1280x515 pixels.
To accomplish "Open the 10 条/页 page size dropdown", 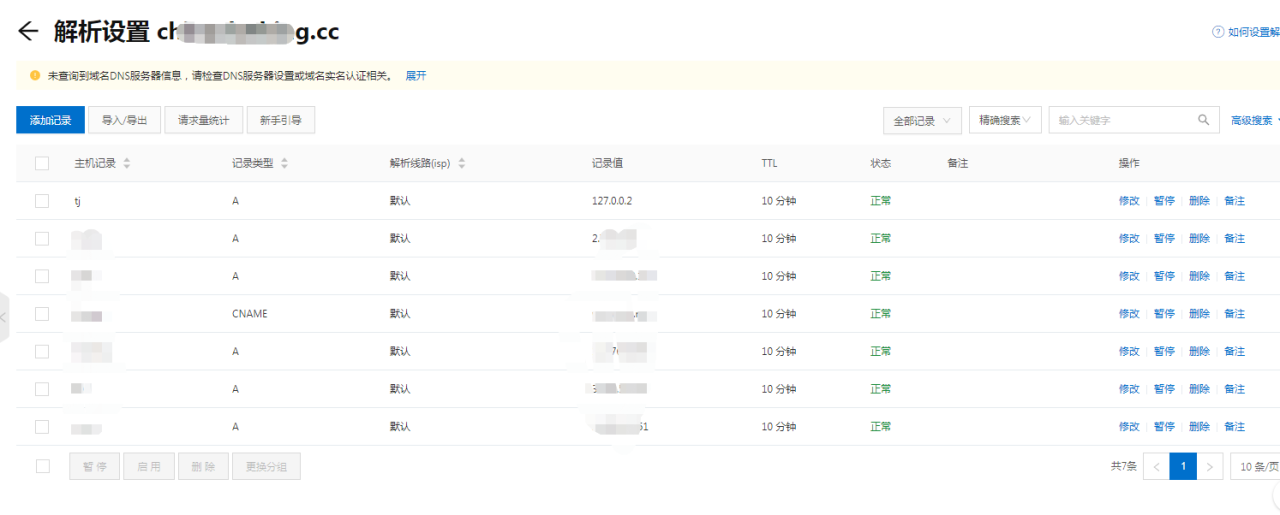I will [1258, 466].
